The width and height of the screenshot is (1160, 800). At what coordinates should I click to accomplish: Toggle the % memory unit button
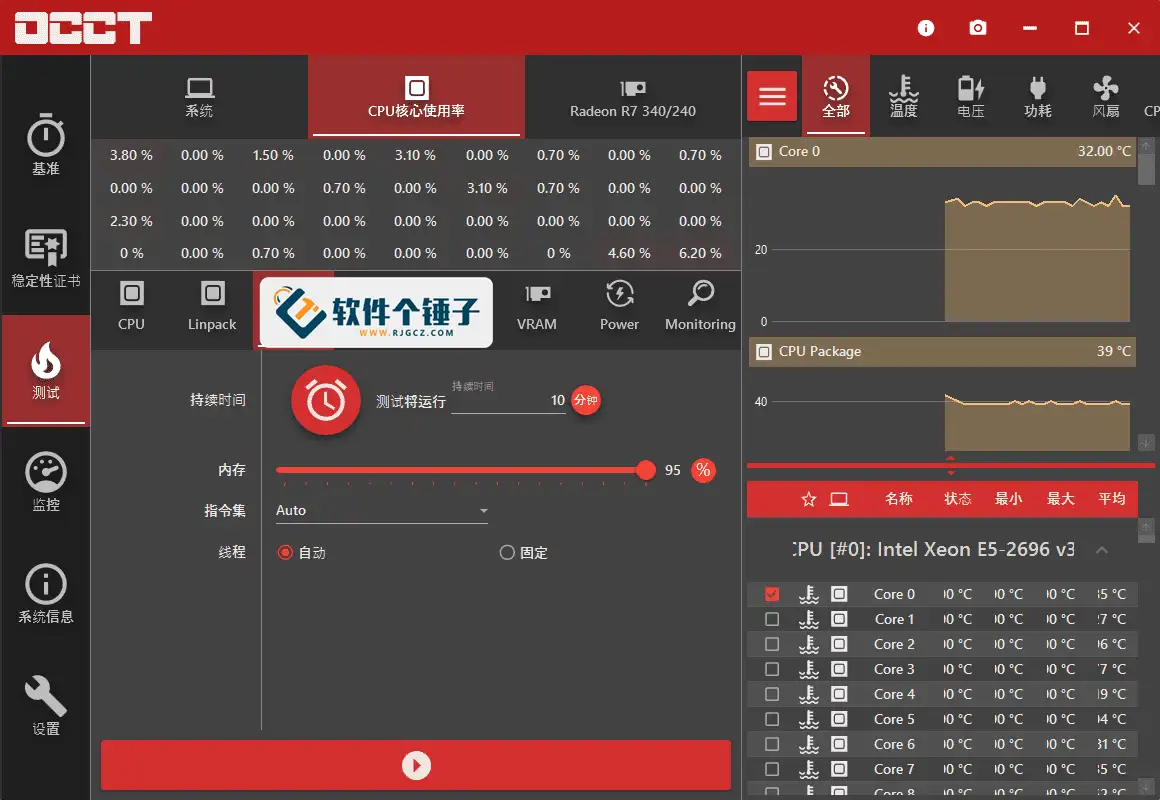click(x=703, y=470)
